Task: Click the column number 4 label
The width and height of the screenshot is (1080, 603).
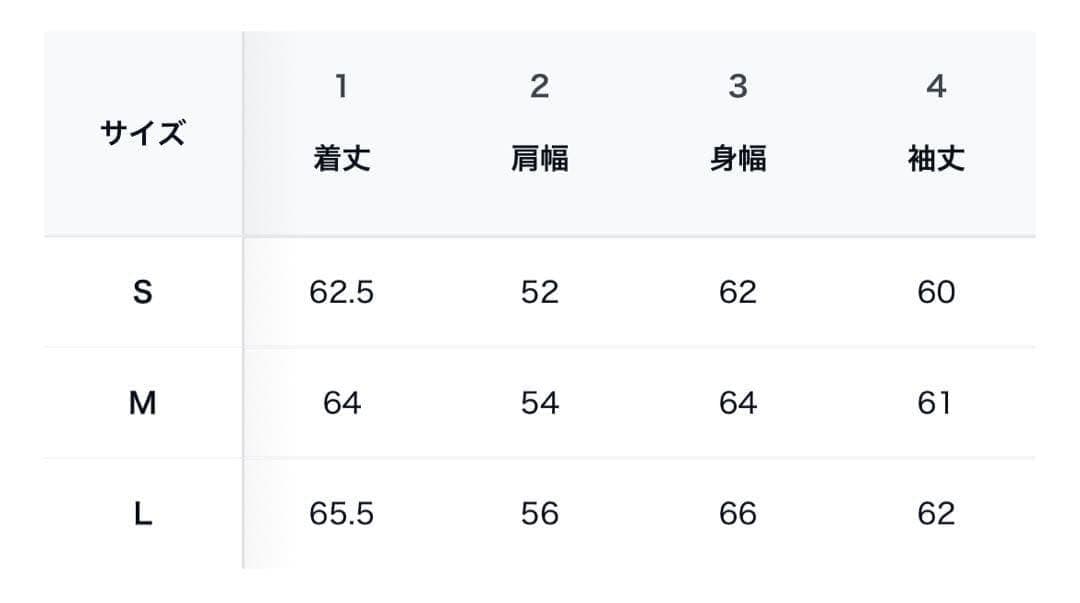Action: coord(936,87)
